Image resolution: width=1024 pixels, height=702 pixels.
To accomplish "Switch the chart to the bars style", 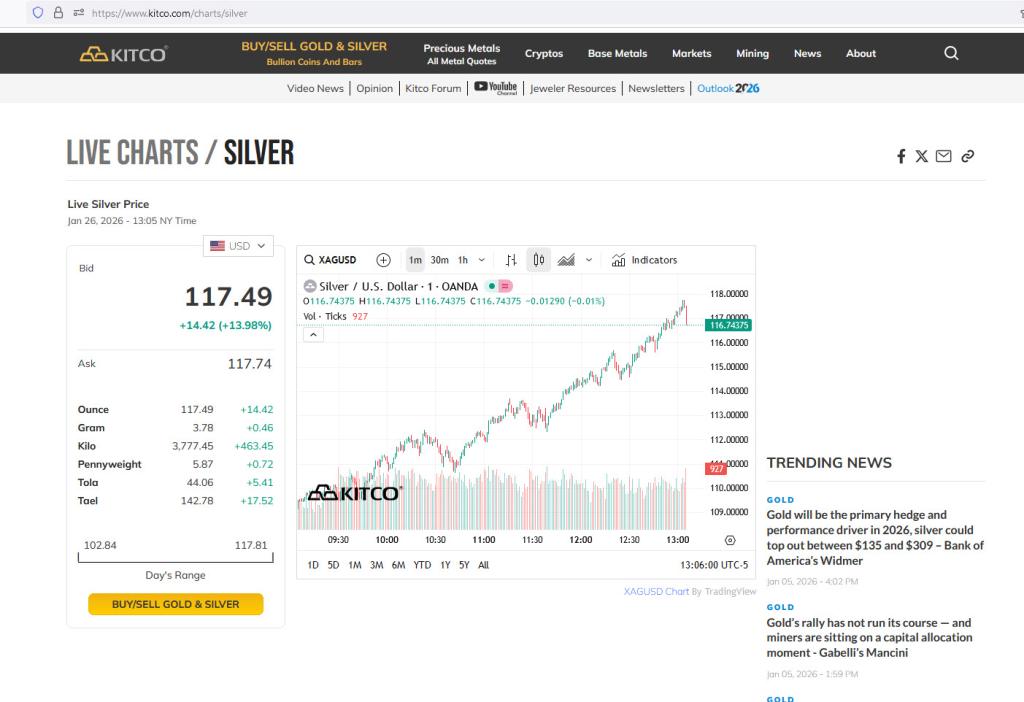I will click(x=511, y=260).
